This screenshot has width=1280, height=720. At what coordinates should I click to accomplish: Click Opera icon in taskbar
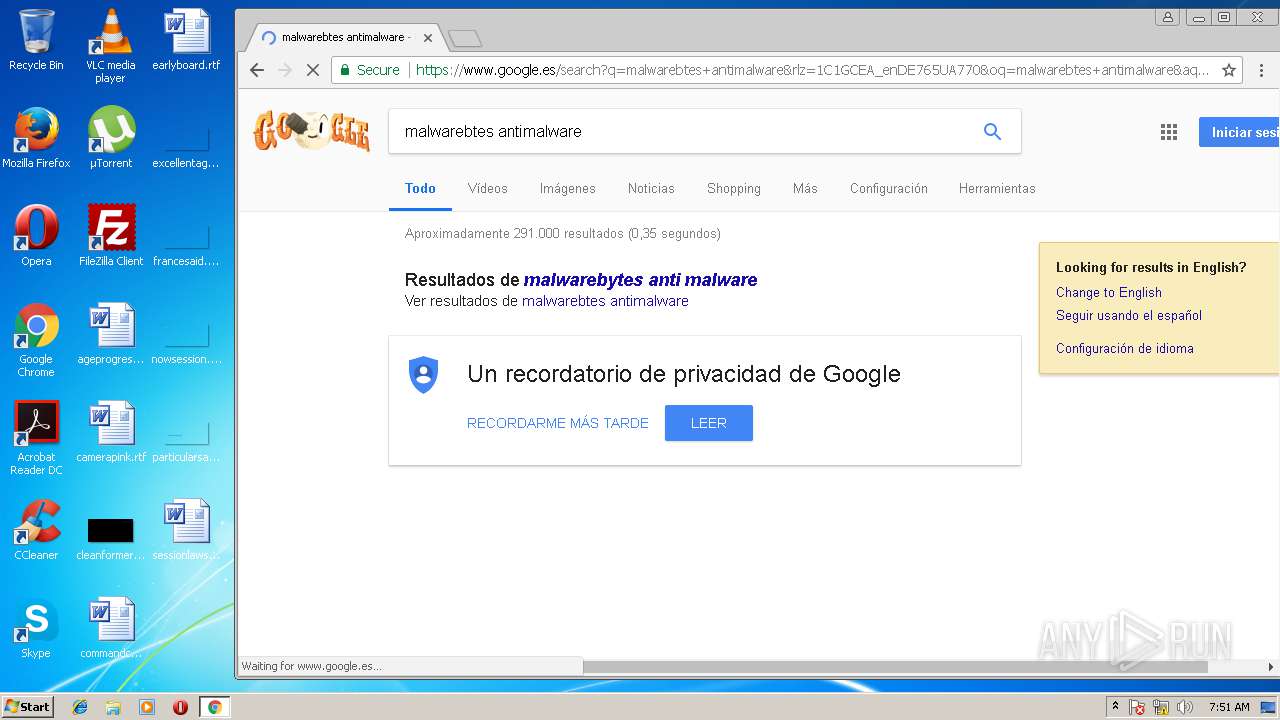pyautogui.click(x=181, y=707)
